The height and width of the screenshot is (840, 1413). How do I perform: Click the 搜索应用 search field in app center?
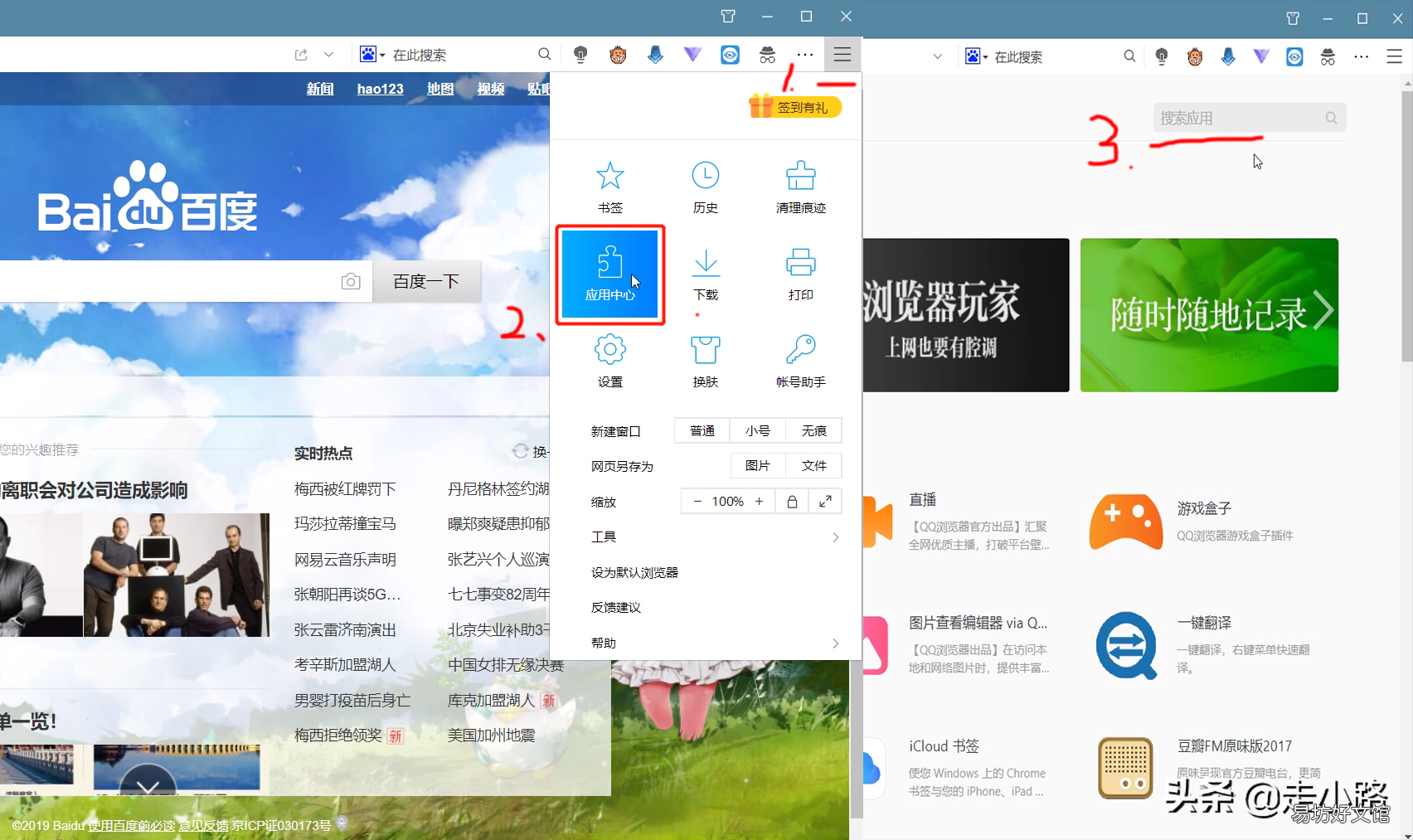pos(1249,118)
